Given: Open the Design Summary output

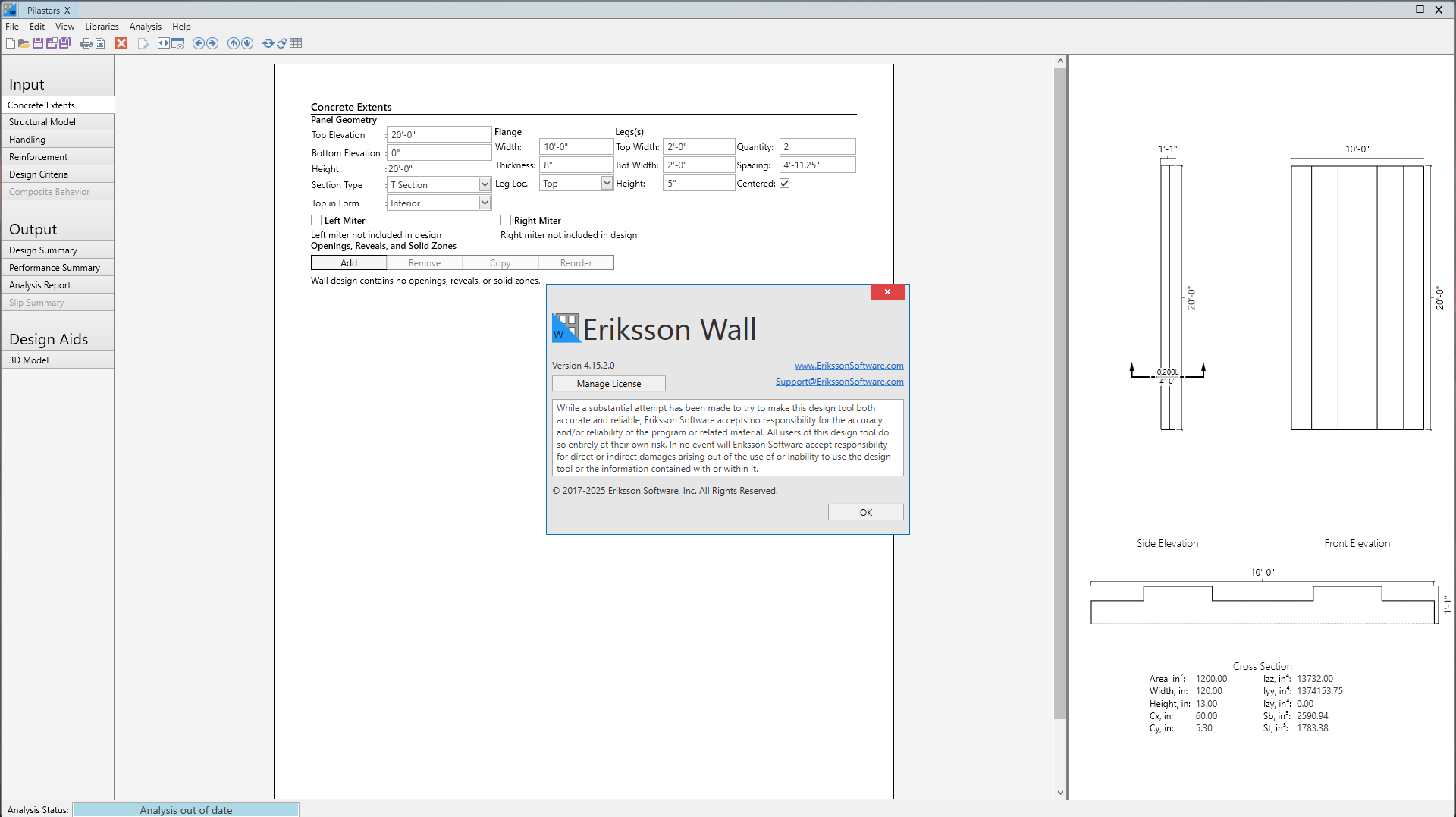Looking at the screenshot, I should pos(58,250).
